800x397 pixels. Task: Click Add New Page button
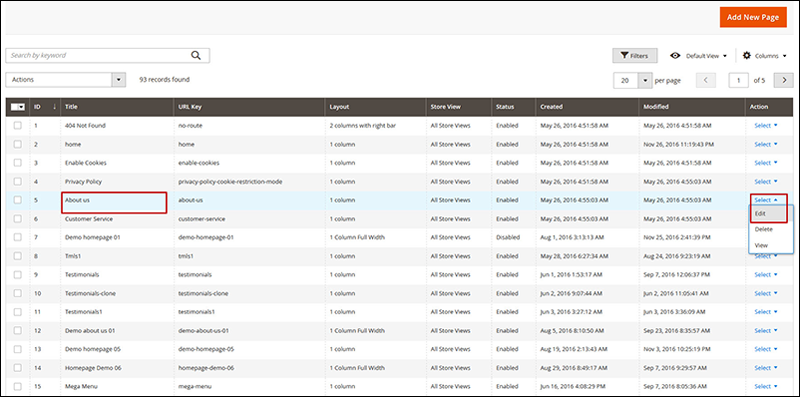(x=753, y=17)
